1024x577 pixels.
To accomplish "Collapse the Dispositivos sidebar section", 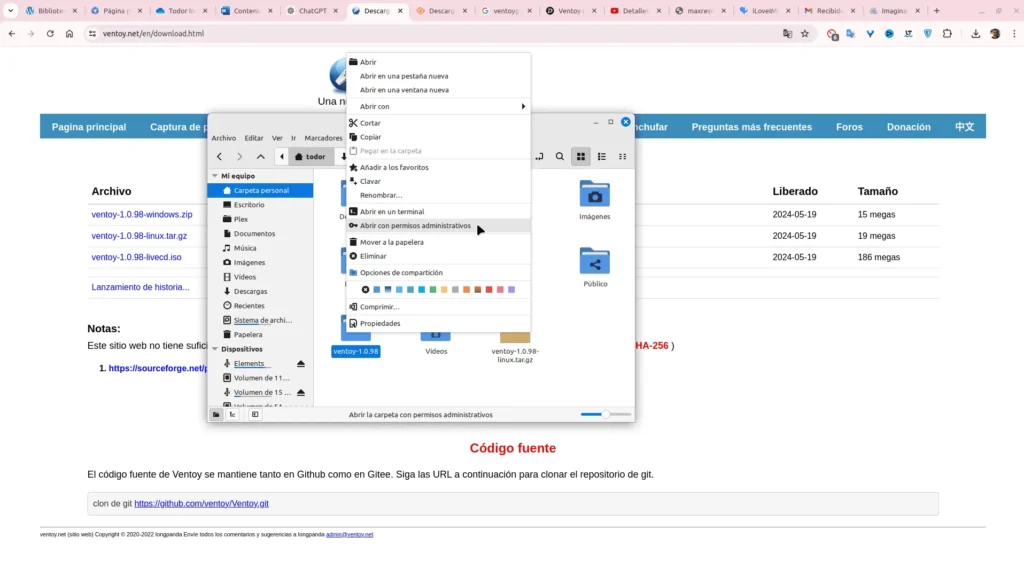I will coord(215,349).
